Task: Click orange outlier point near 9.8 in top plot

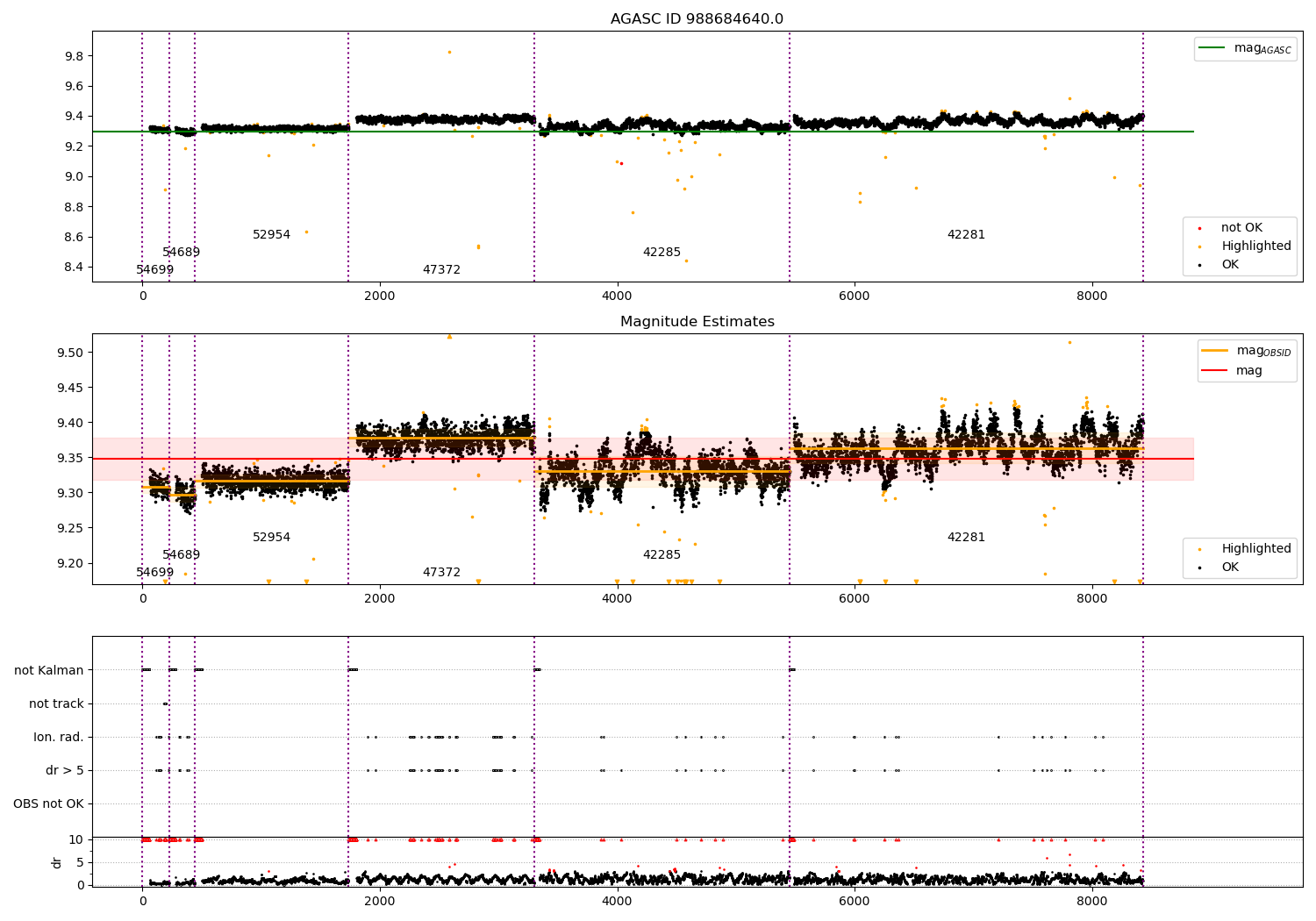Action: click(x=449, y=52)
